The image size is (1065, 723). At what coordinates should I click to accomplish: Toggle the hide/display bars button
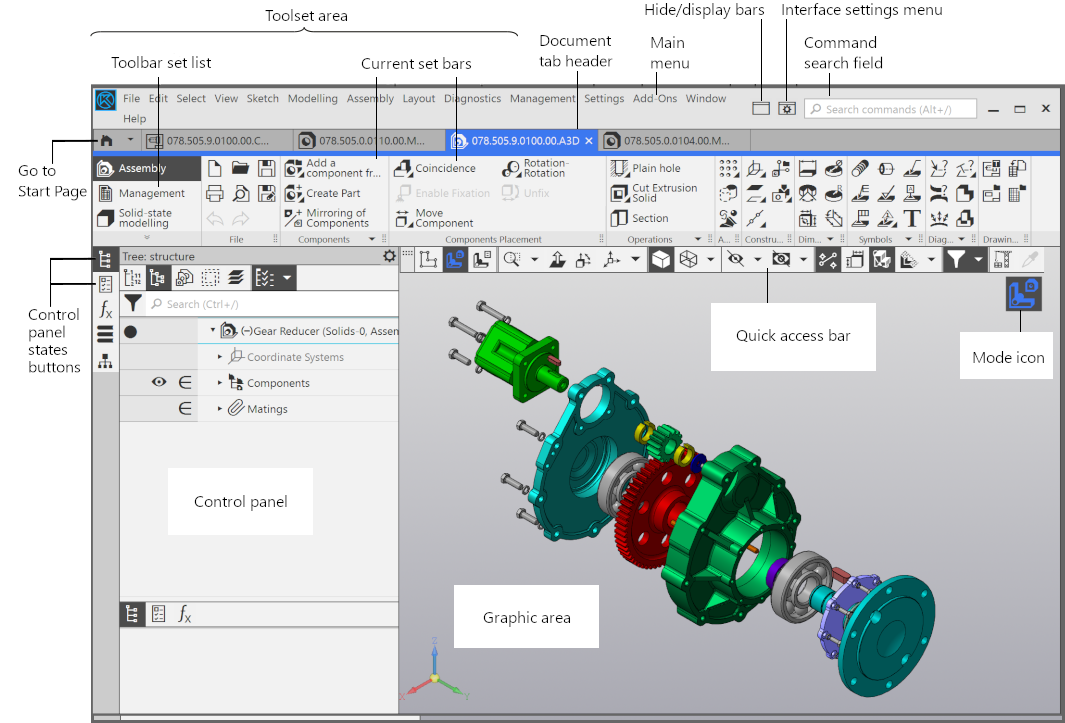point(761,108)
